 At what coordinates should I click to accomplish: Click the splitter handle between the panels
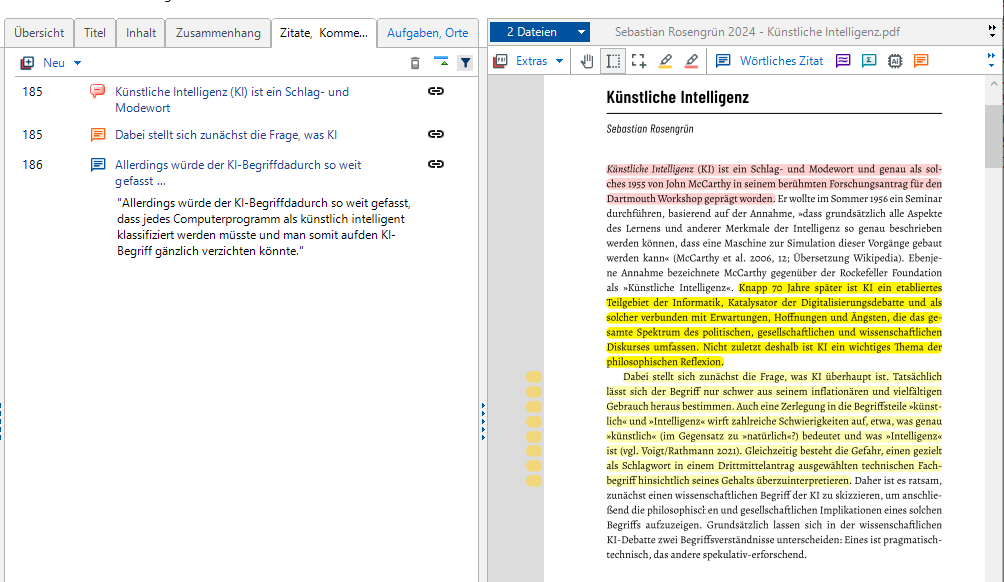click(483, 421)
